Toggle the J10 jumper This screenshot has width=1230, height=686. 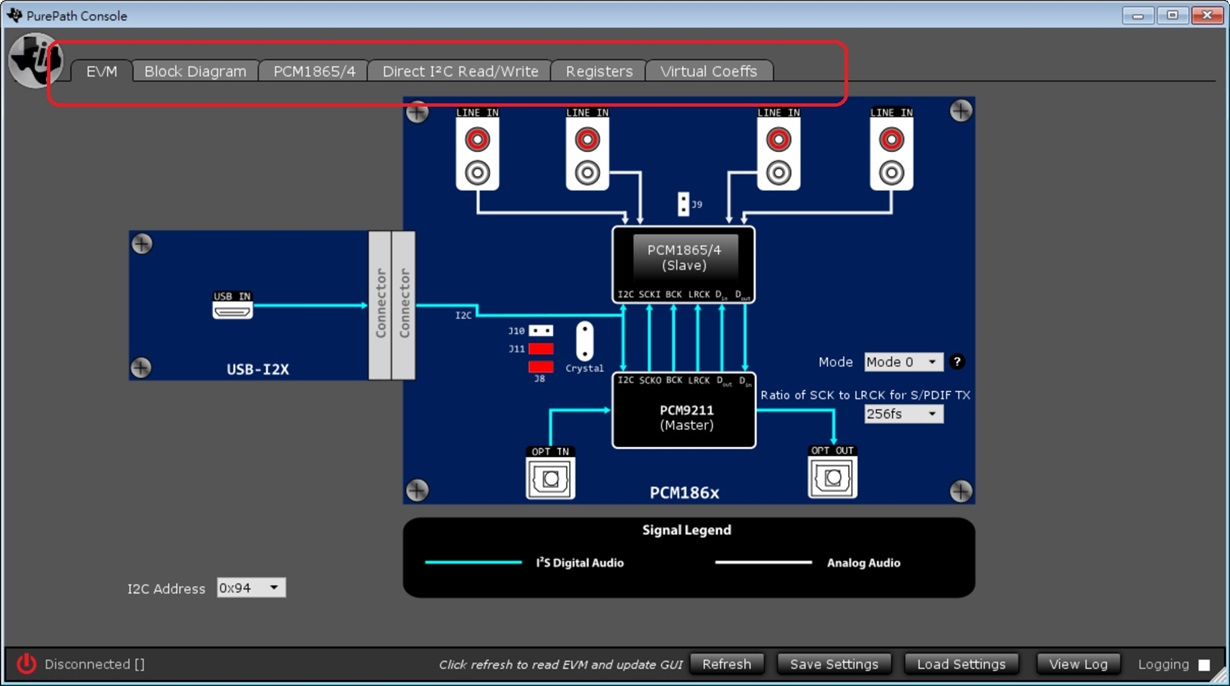(541, 330)
